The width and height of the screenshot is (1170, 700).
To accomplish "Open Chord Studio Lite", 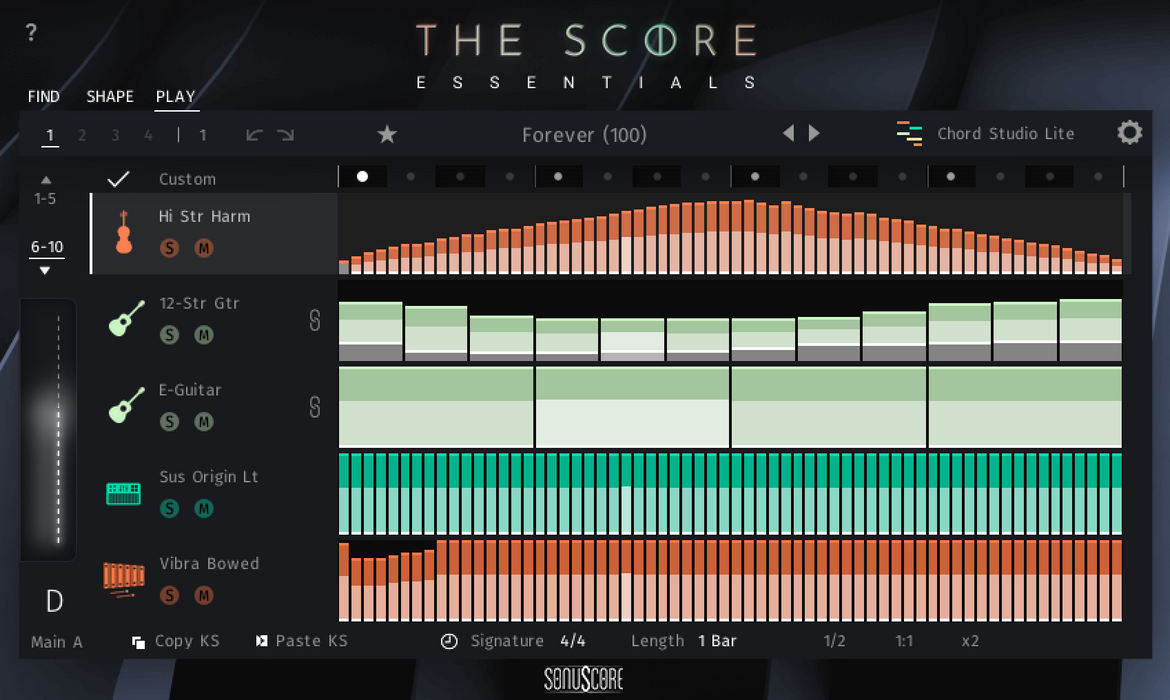I will (1004, 133).
